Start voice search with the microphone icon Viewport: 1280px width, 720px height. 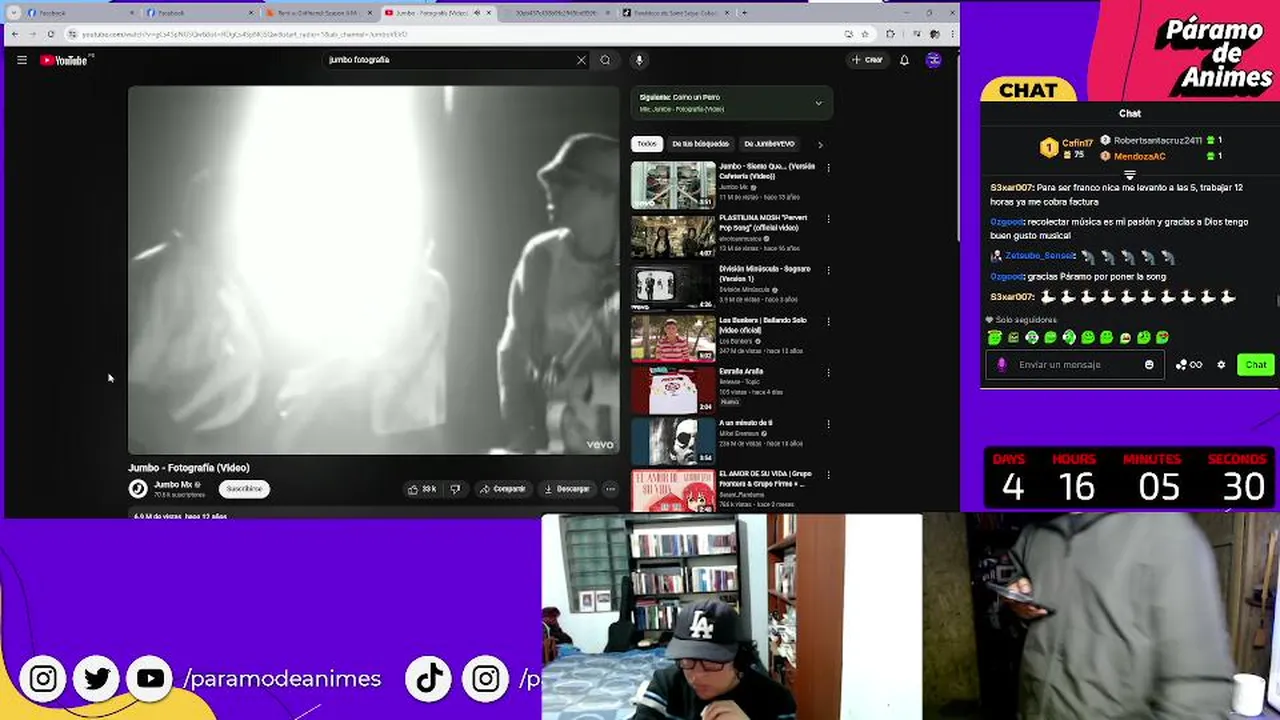[639, 60]
